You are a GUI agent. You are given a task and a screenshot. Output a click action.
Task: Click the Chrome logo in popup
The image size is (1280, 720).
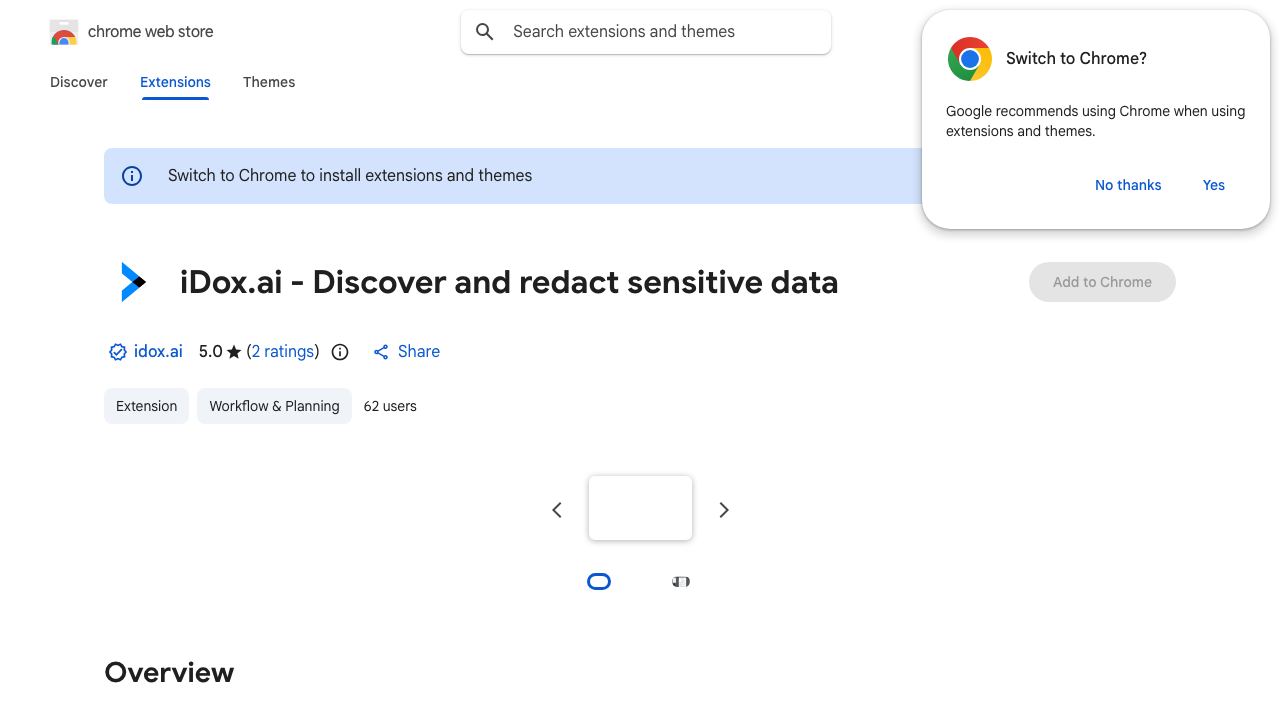tap(970, 59)
